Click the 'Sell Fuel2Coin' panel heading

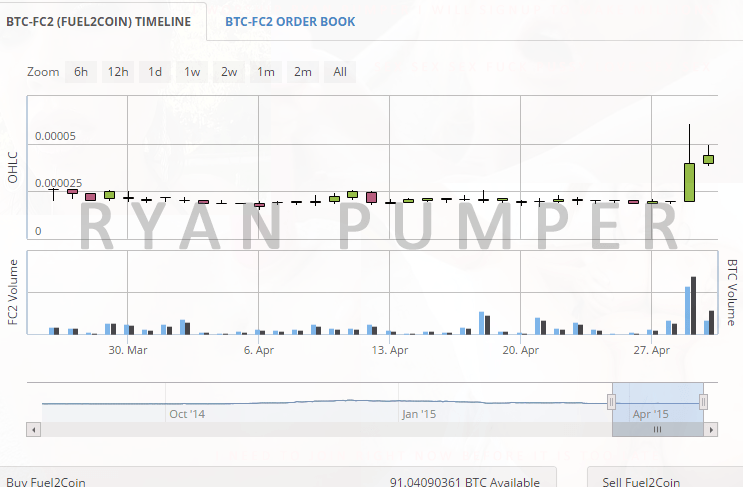coord(641,482)
